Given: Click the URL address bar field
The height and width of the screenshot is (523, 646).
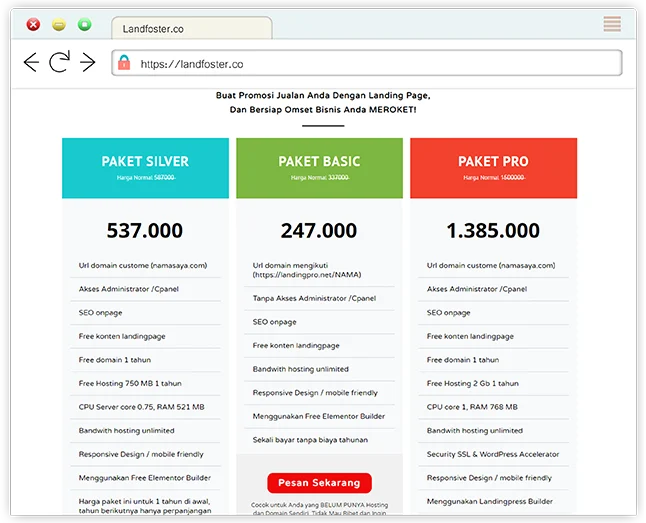Looking at the screenshot, I should (x=370, y=63).
